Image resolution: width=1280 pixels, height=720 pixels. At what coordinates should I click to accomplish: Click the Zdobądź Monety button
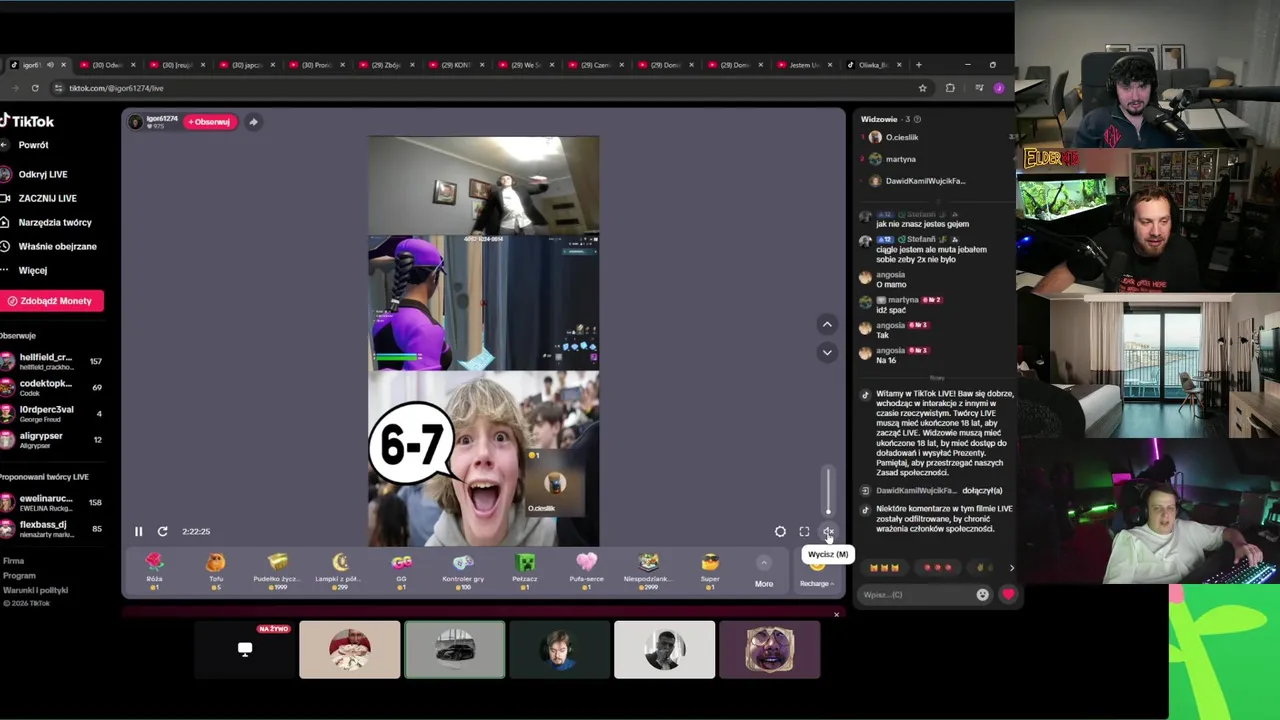pyautogui.click(x=50, y=301)
